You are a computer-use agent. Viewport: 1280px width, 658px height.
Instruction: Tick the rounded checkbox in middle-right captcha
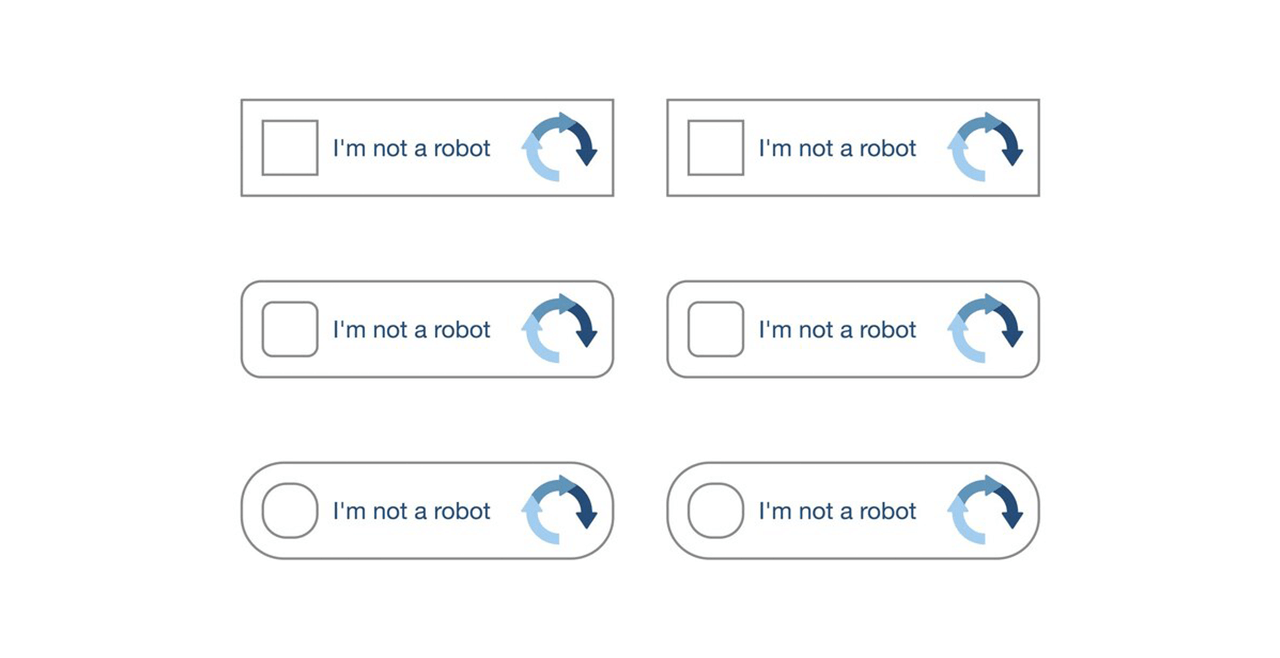coord(716,329)
